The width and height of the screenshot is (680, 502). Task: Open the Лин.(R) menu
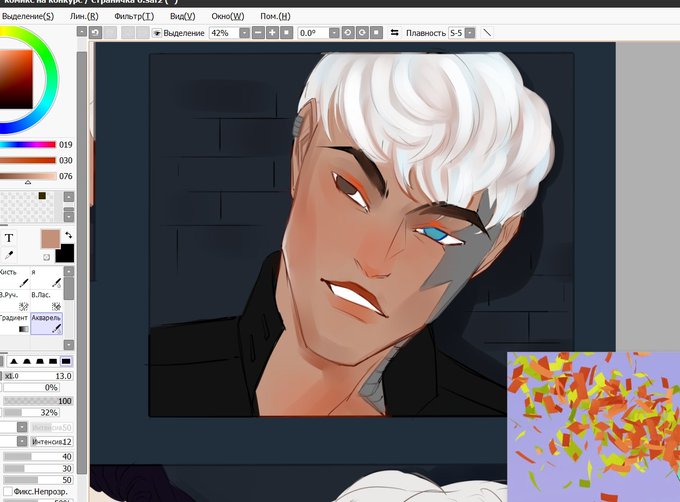coord(84,16)
